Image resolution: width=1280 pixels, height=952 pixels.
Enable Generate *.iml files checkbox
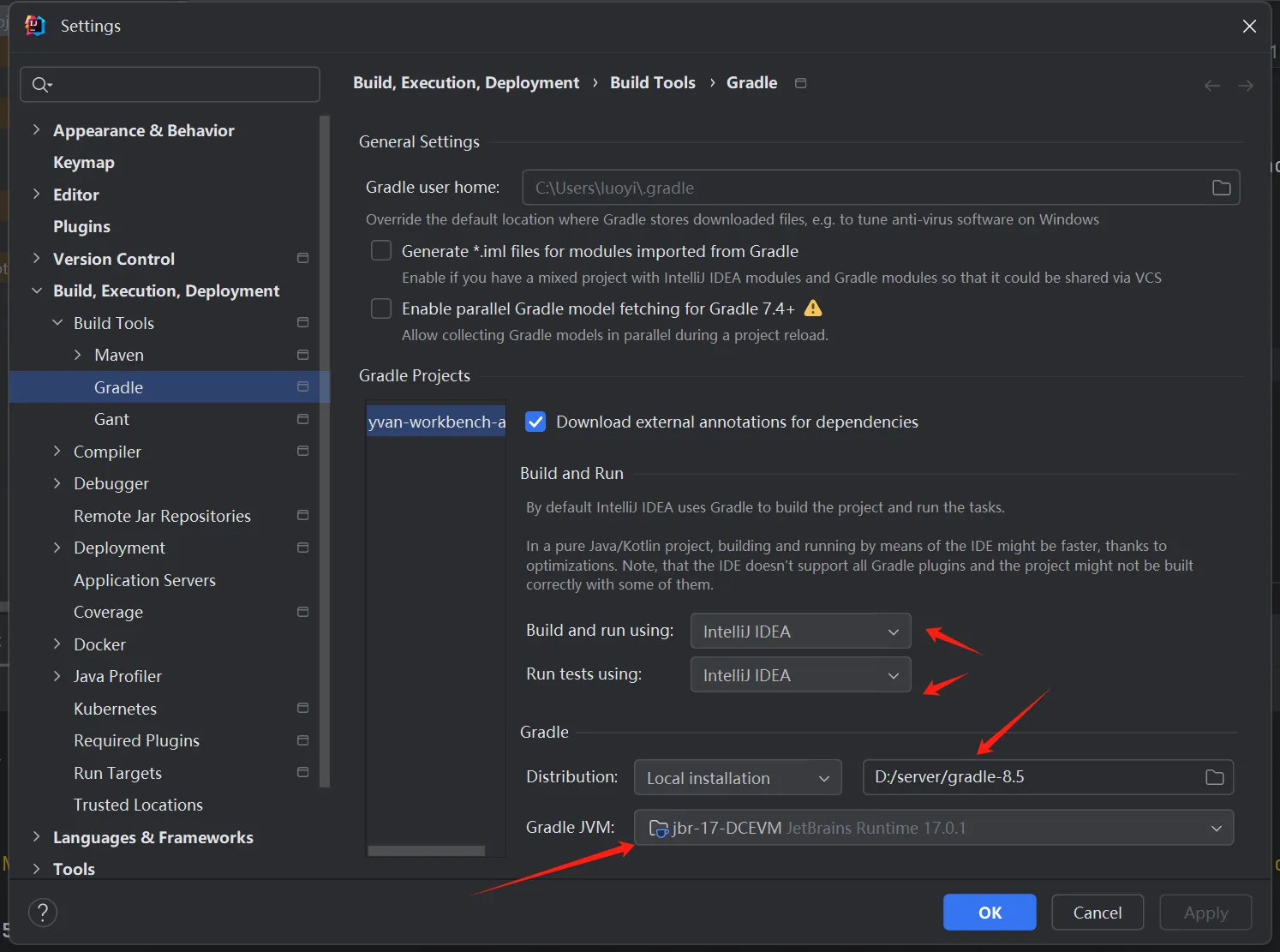tap(381, 251)
